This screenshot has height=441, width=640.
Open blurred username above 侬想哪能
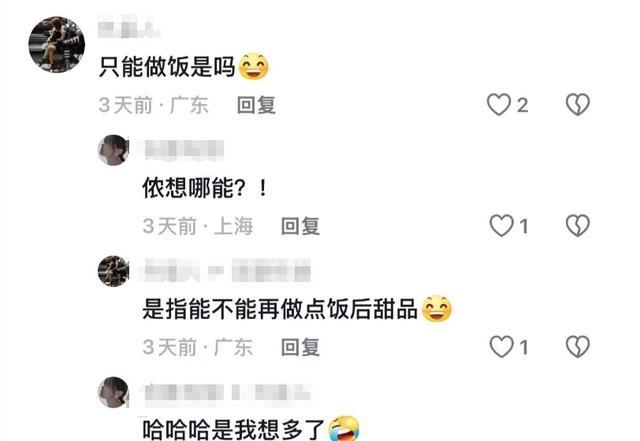coord(184,149)
